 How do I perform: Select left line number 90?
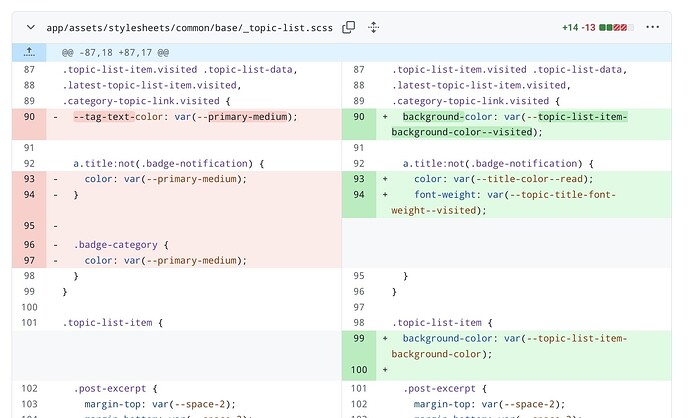coord(29,117)
